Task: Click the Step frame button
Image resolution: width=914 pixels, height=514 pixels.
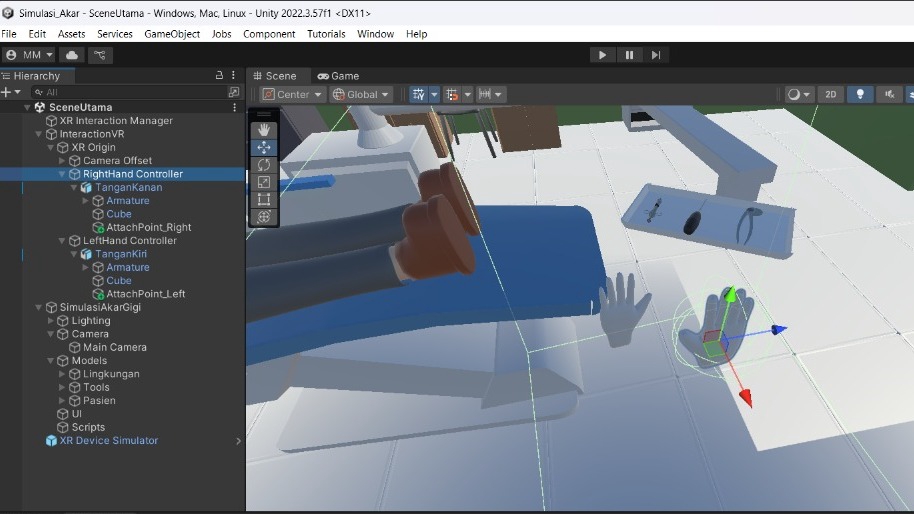Action: tap(656, 55)
